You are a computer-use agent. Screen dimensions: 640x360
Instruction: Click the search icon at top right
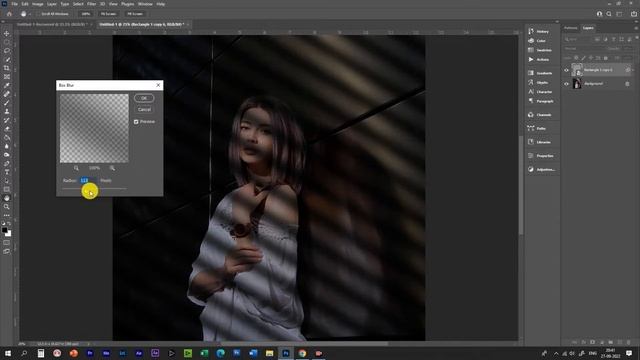(x=609, y=14)
